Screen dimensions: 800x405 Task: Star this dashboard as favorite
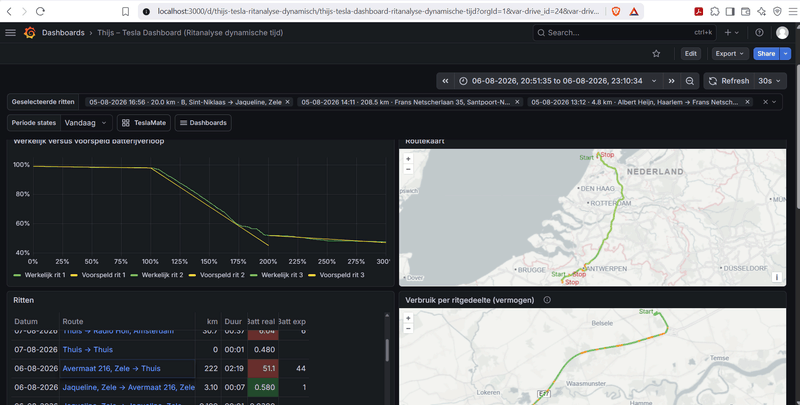click(x=656, y=54)
